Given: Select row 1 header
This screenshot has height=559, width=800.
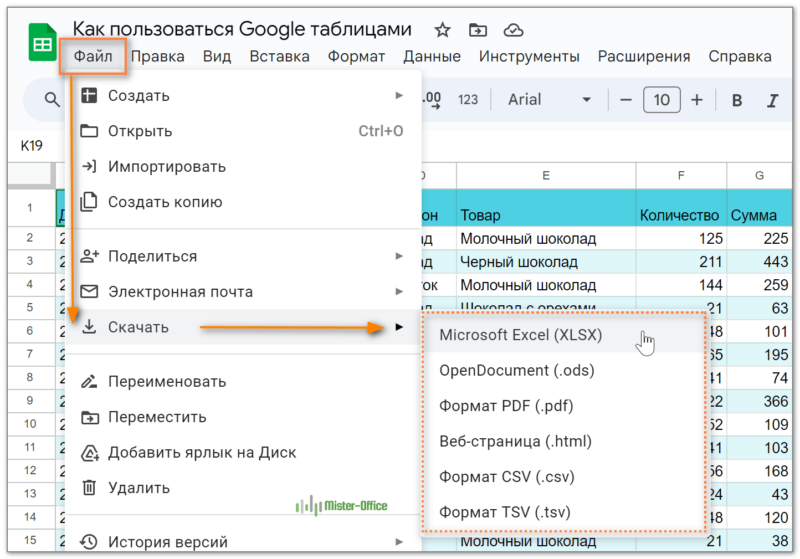Looking at the screenshot, I should click(30, 208).
